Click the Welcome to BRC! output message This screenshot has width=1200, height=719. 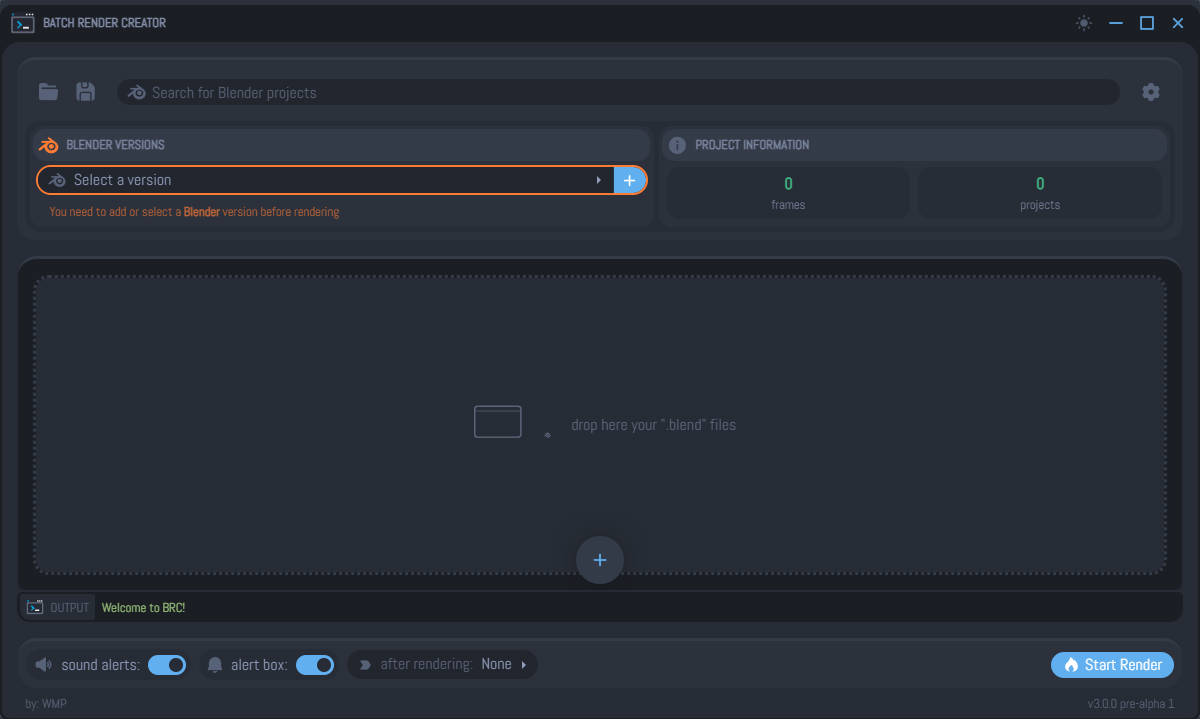143,608
